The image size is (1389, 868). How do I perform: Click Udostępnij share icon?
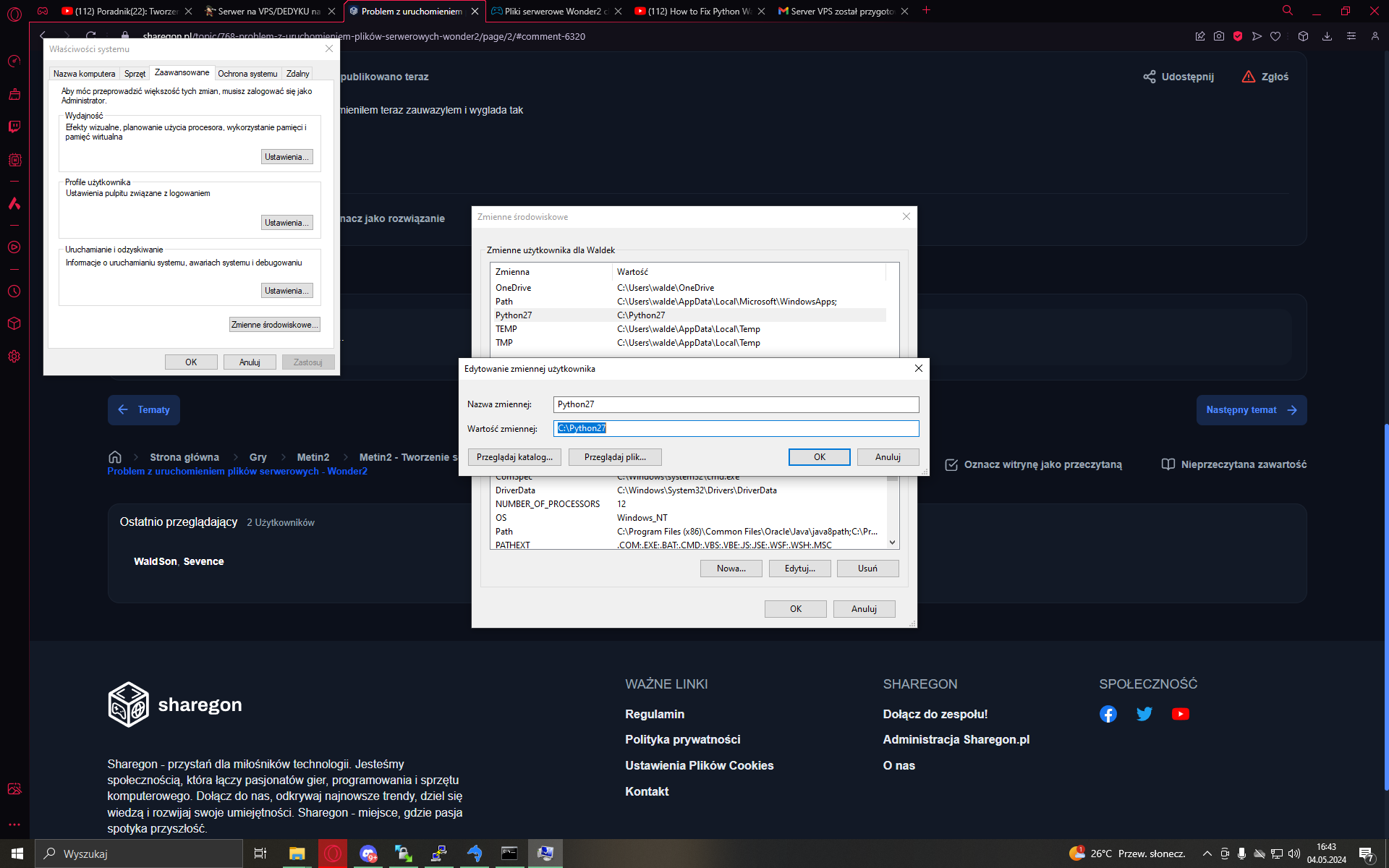click(1149, 77)
